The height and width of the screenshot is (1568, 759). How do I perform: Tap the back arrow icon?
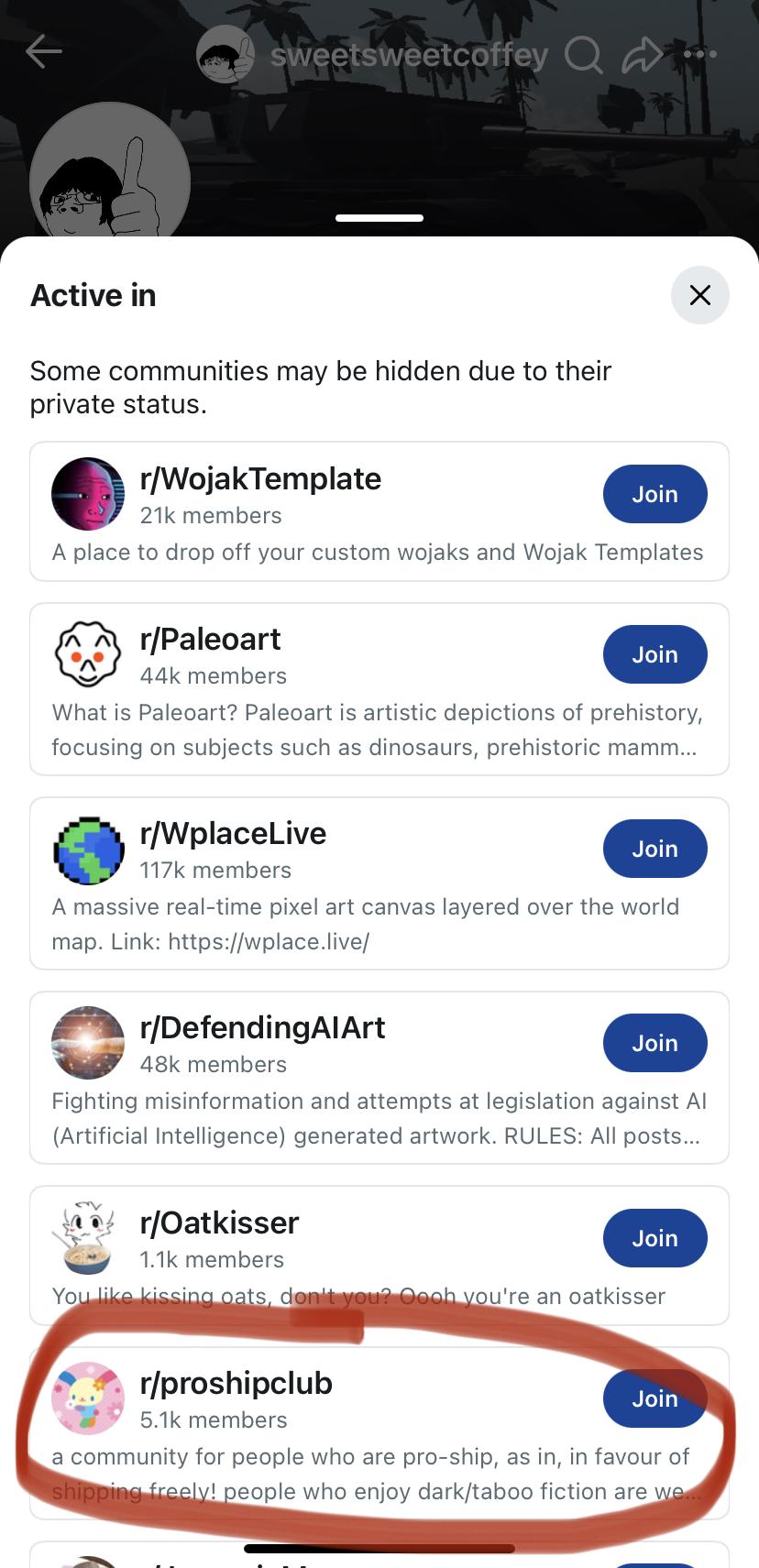(44, 52)
